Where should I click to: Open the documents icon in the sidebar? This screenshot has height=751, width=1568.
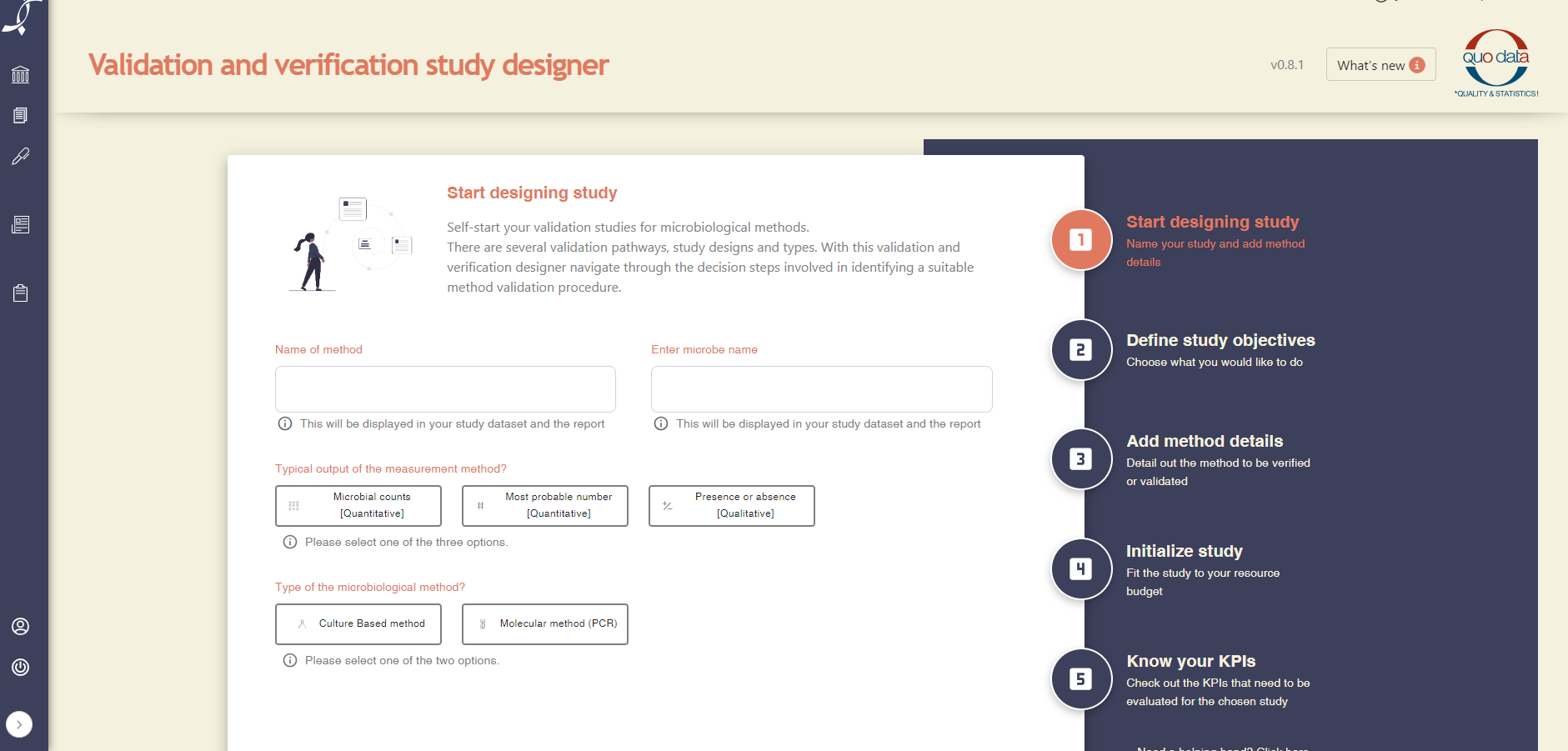pos(21,115)
